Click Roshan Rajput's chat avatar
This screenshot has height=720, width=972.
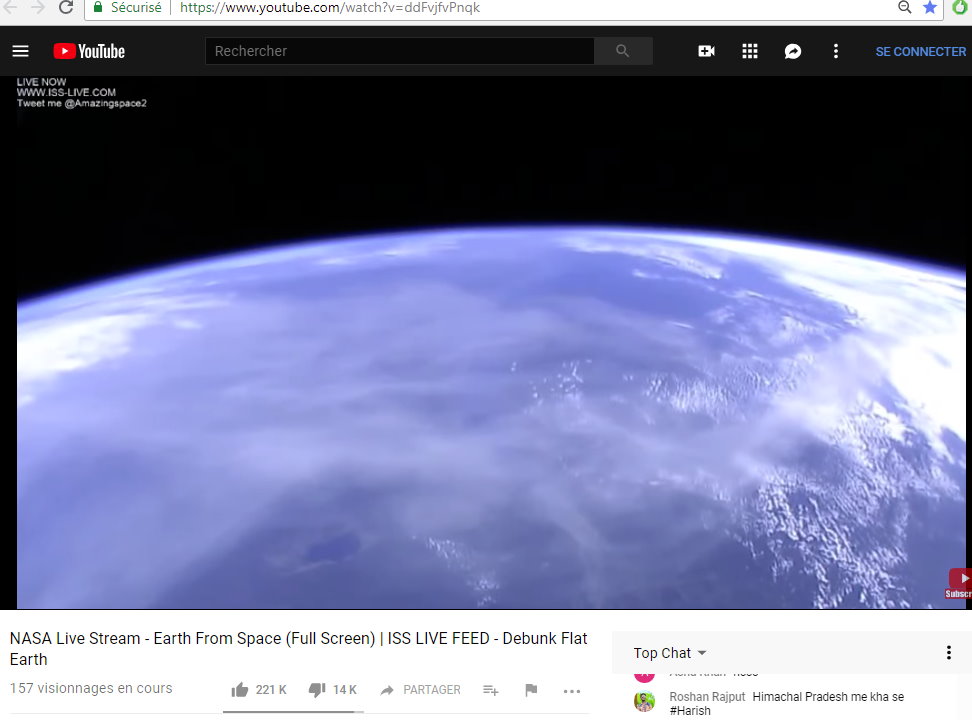[x=645, y=701]
